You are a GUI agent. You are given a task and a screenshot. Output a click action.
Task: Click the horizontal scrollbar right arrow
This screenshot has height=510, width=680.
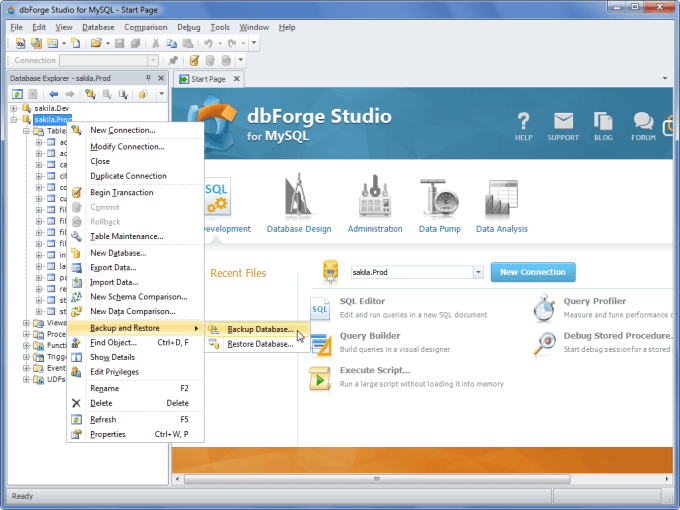(x=667, y=479)
